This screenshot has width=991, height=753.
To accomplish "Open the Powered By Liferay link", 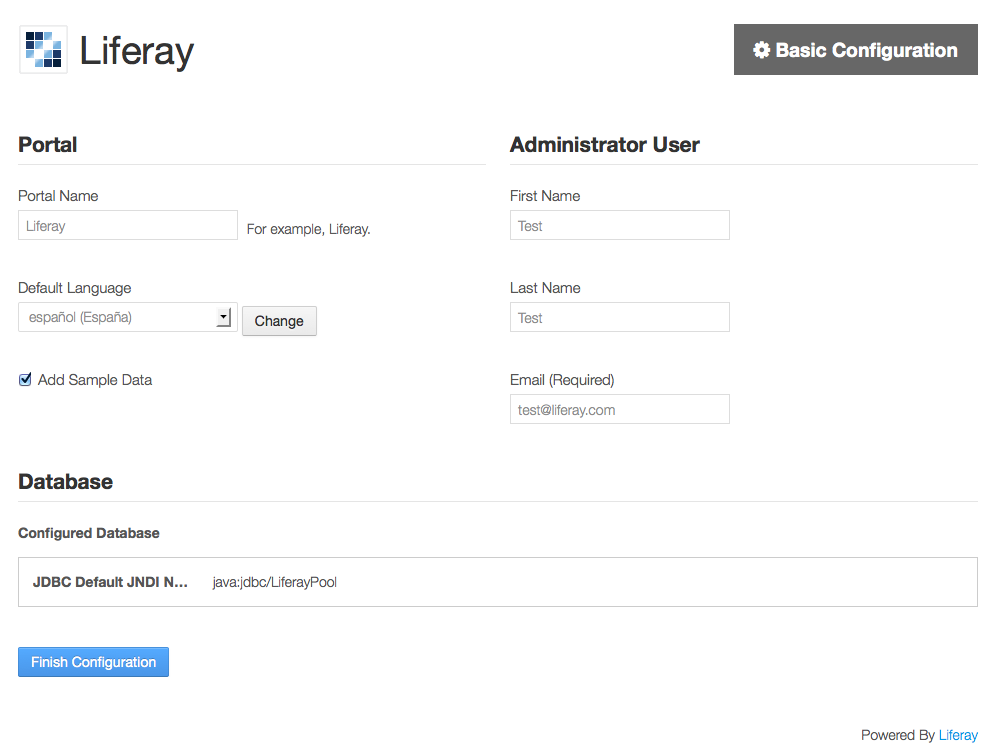I will point(958,735).
